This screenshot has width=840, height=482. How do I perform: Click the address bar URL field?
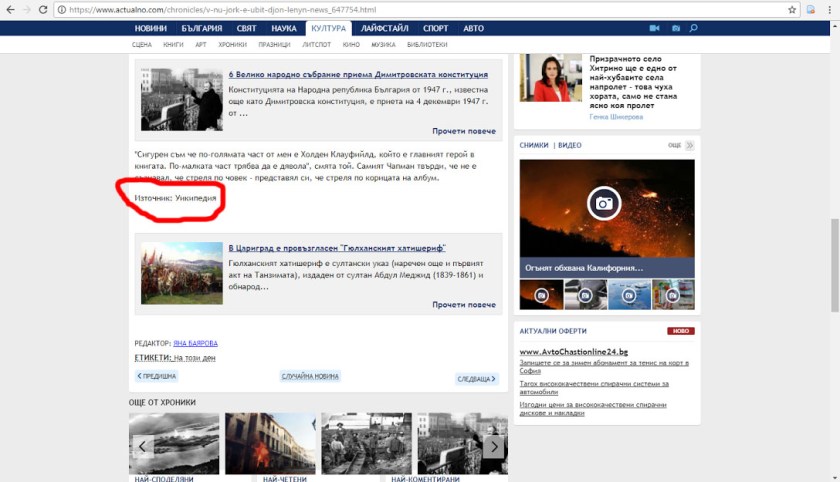point(400,10)
